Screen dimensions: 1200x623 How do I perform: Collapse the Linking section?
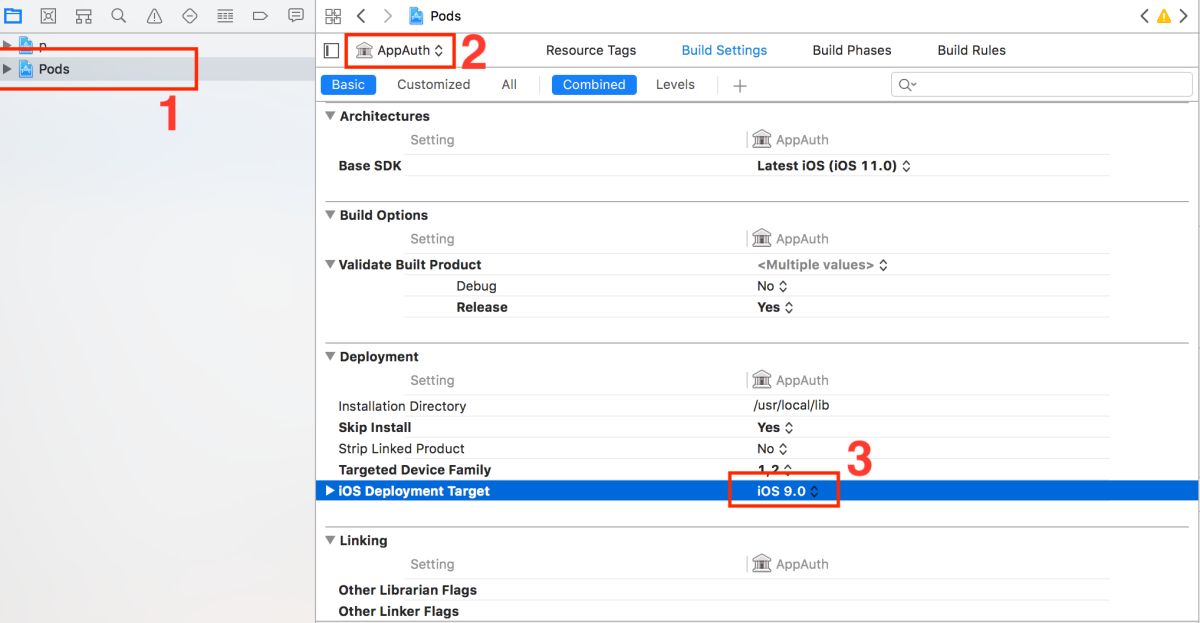pos(331,541)
